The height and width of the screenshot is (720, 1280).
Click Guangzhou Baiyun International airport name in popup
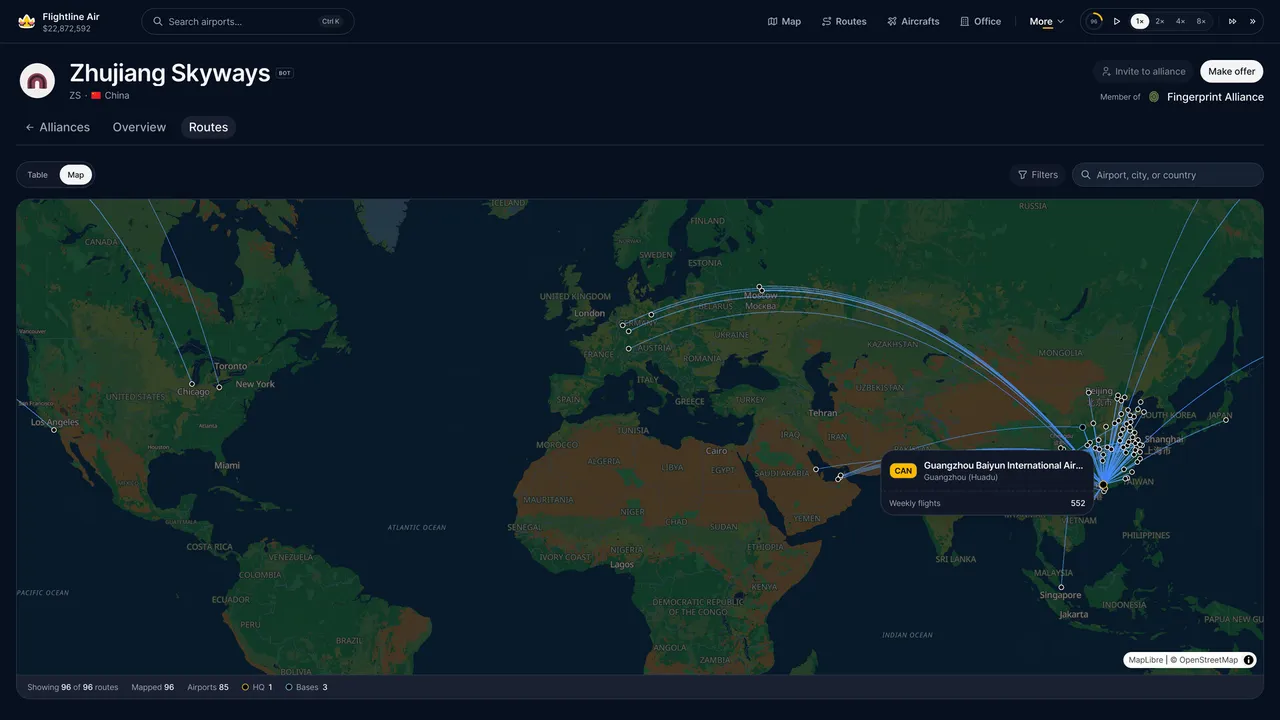click(x=1003, y=465)
